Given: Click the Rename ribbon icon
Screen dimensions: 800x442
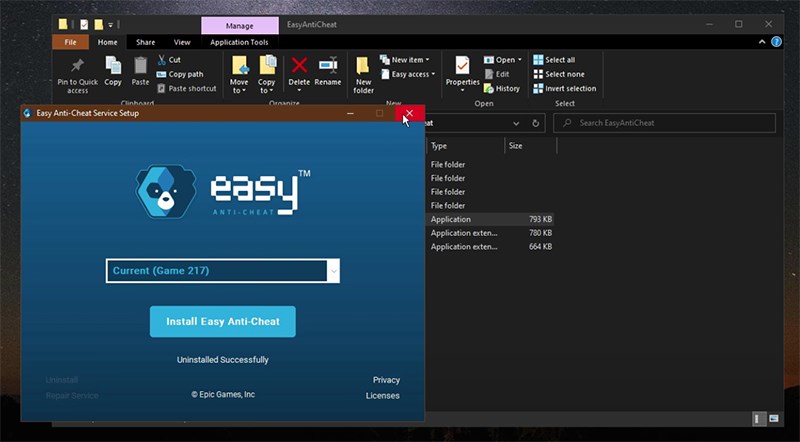Looking at the screenshot, I should (328, 65).
